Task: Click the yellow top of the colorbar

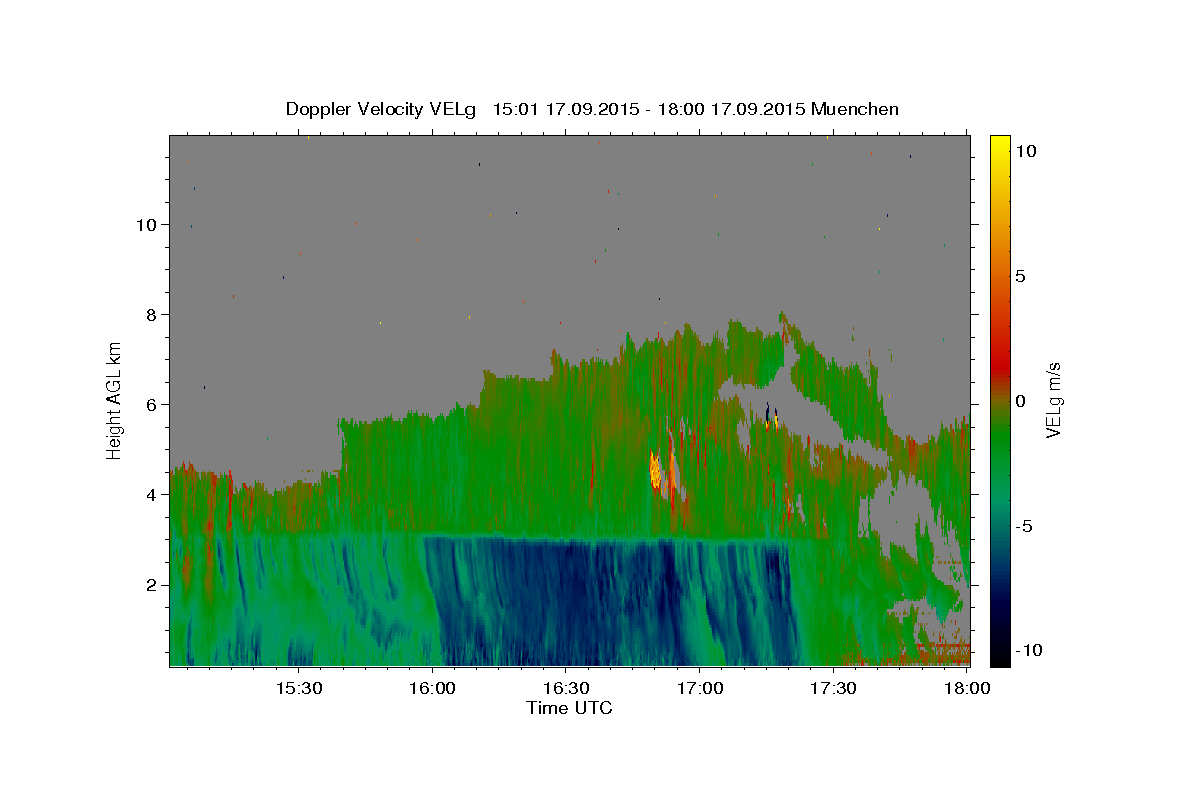Action: 999,145
